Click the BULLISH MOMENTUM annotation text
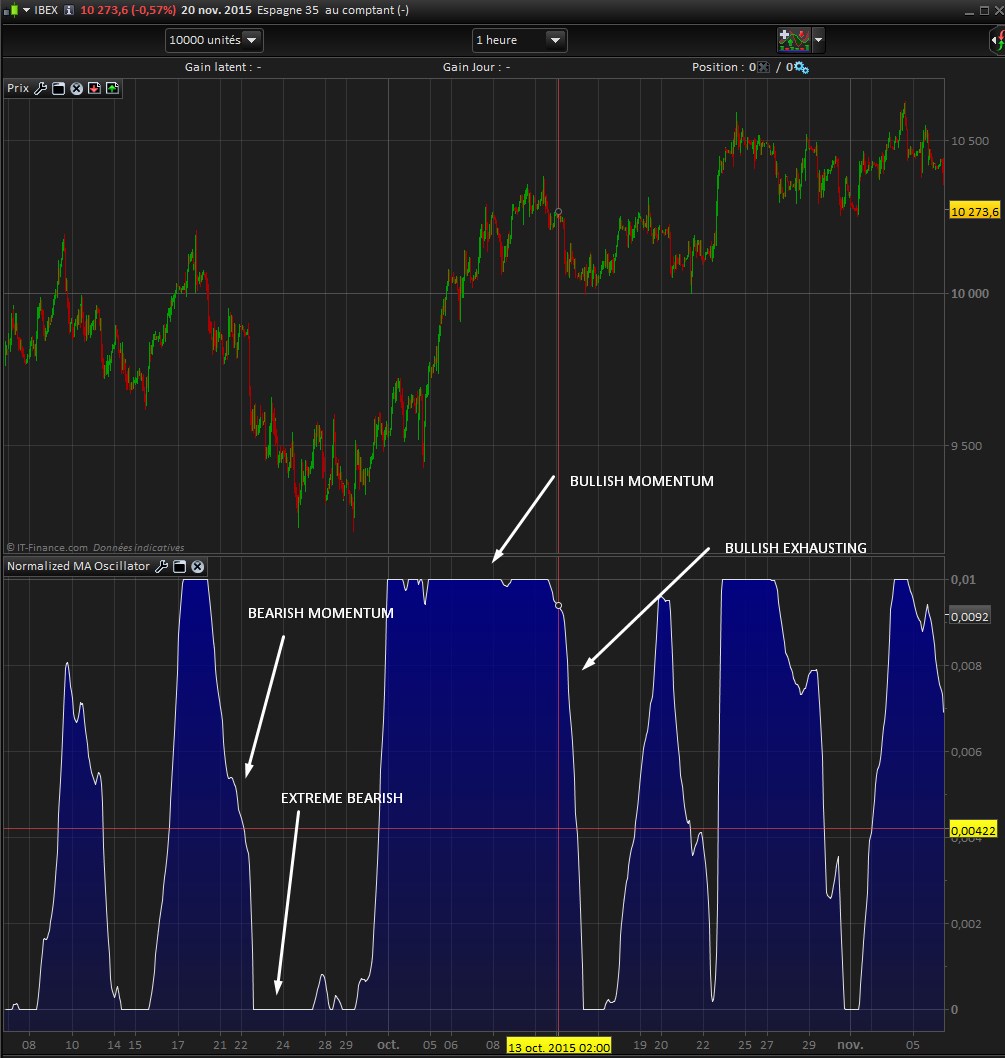 point(642,481)
